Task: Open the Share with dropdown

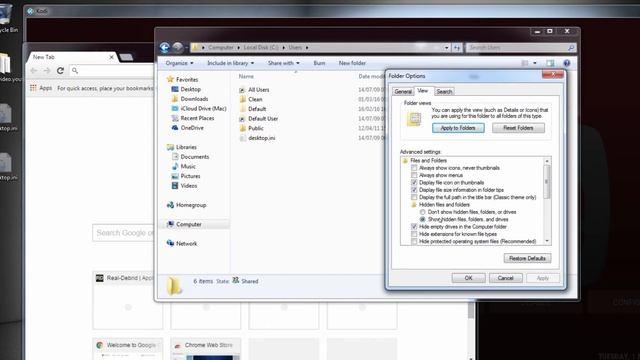Action: (284, 63)
